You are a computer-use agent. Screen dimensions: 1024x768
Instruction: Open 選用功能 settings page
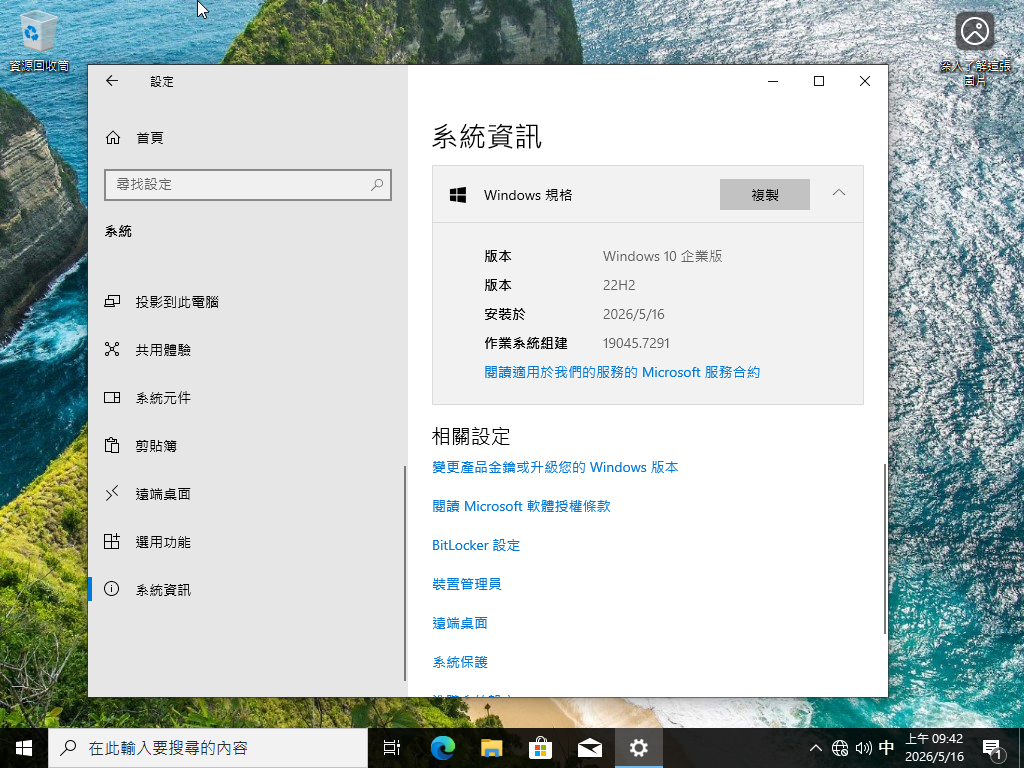coord(247,542)
